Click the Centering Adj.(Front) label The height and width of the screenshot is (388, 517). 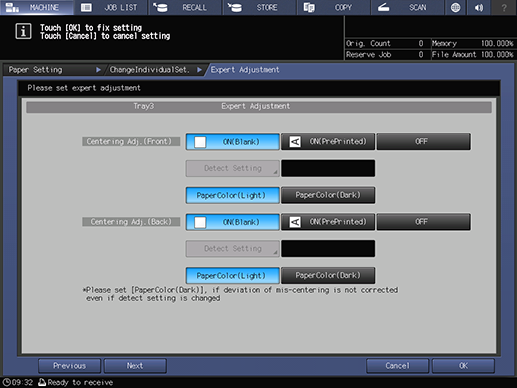pos(131,142)
